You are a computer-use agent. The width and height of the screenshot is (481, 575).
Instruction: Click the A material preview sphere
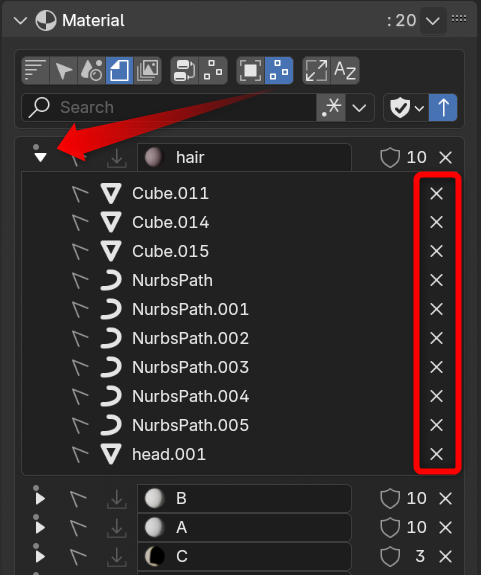coord(154,527)
